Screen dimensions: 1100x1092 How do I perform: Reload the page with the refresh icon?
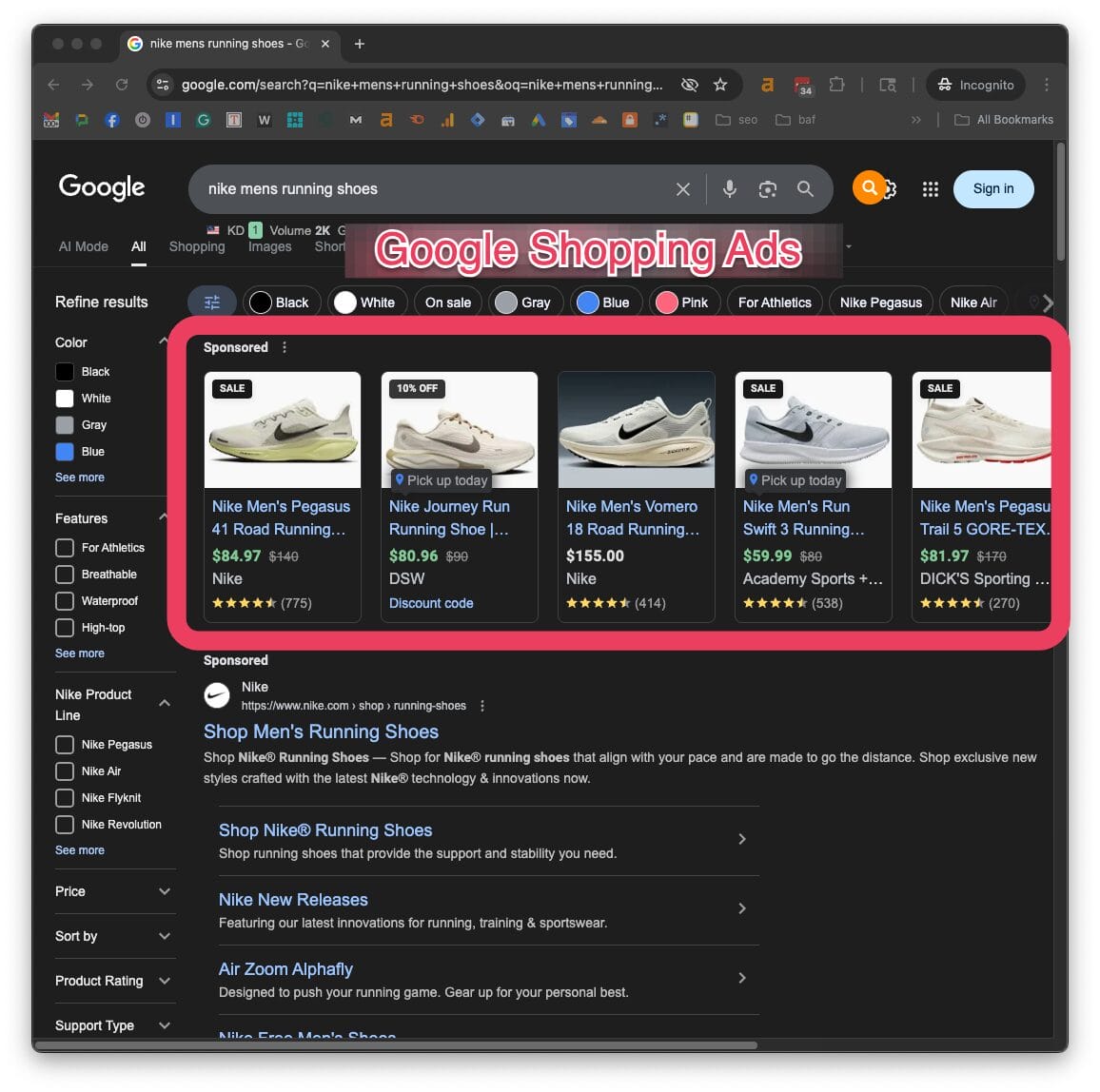click(122, 85)
